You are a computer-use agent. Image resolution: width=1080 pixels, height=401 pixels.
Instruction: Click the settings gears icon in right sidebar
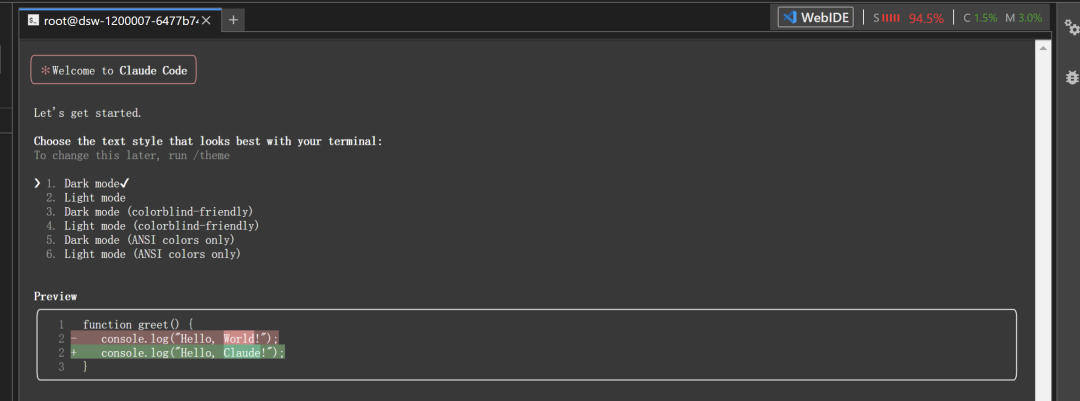pos(1071,28)
